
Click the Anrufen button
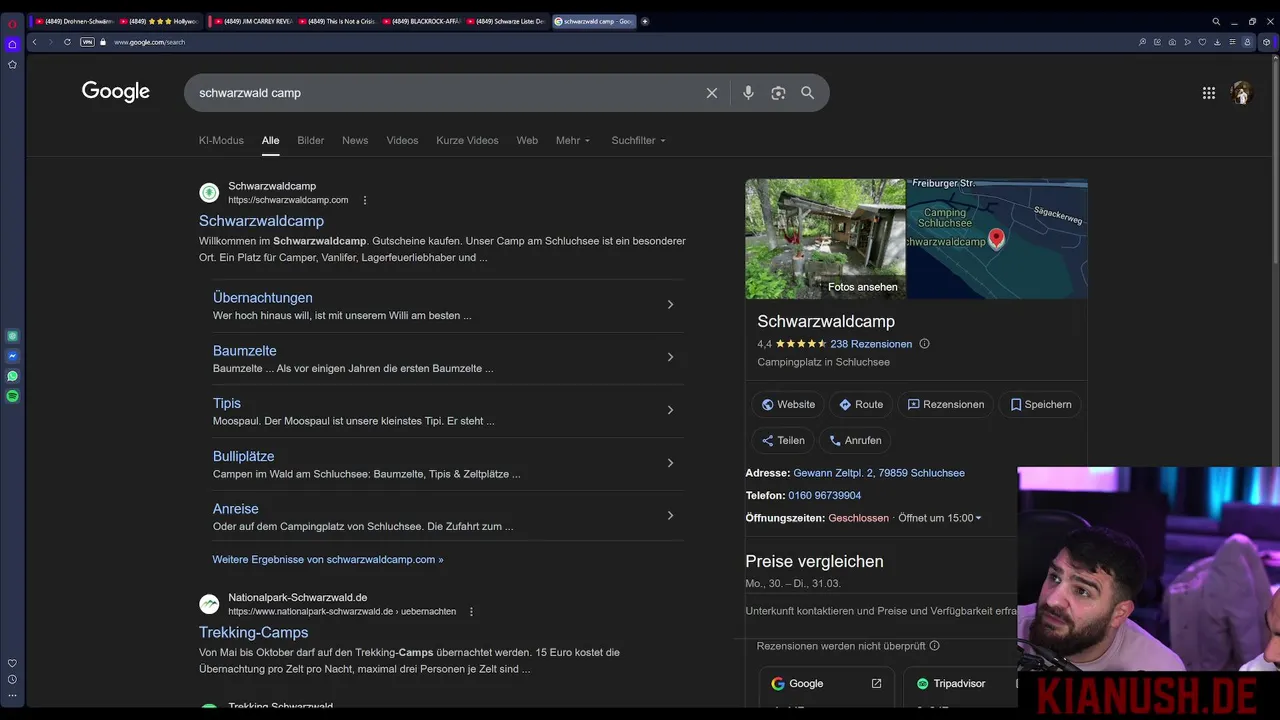click(x=855, y=440)
